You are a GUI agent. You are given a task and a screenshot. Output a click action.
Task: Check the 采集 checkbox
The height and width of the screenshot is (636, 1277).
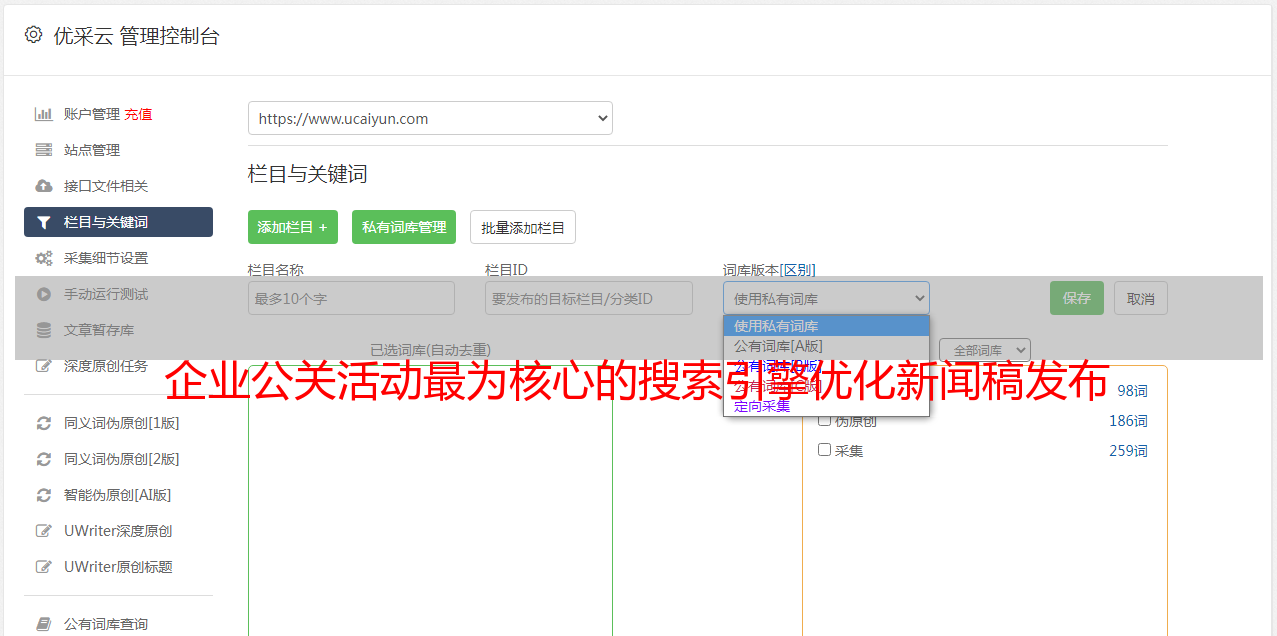click(x=825, y=450)
